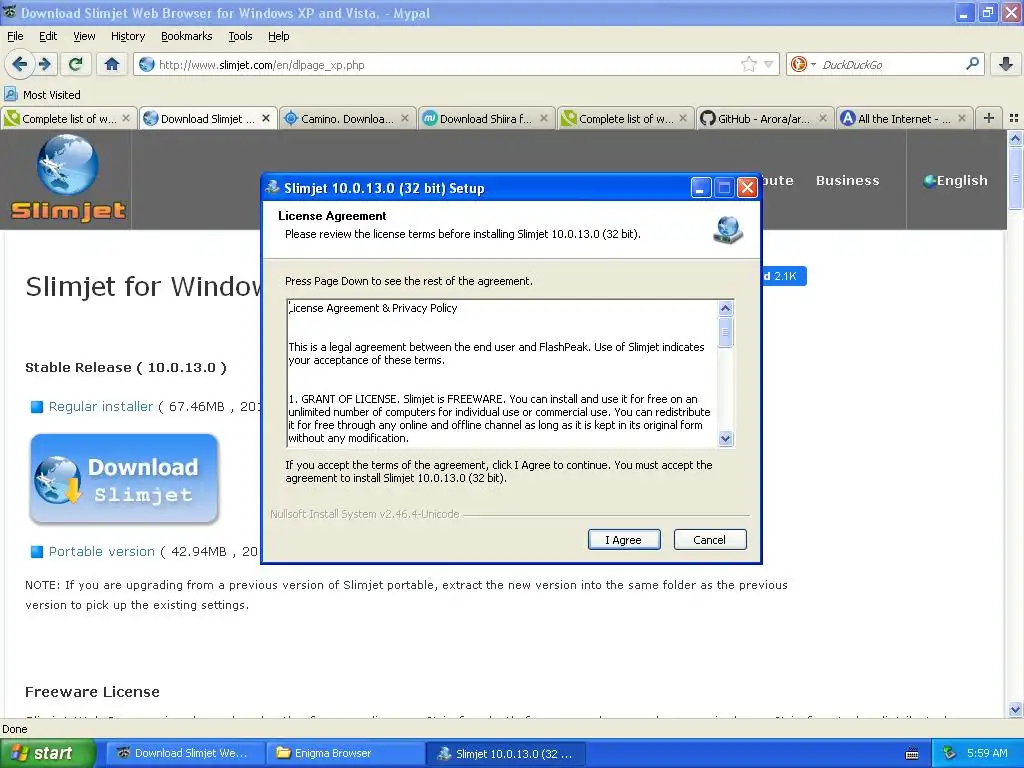The width and height of the screenshot is (1024, 768).
Task: Click the search magnifier icon
Action: [x=972, y=63]
